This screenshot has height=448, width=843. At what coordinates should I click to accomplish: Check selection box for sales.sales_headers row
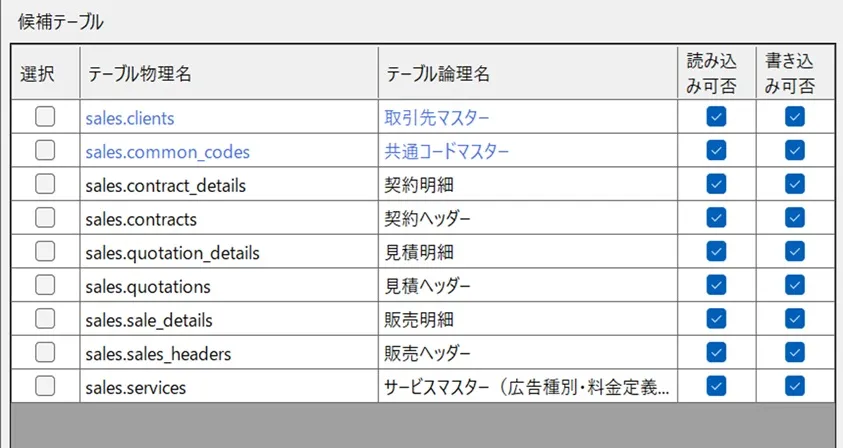click(x=45, y=352)
